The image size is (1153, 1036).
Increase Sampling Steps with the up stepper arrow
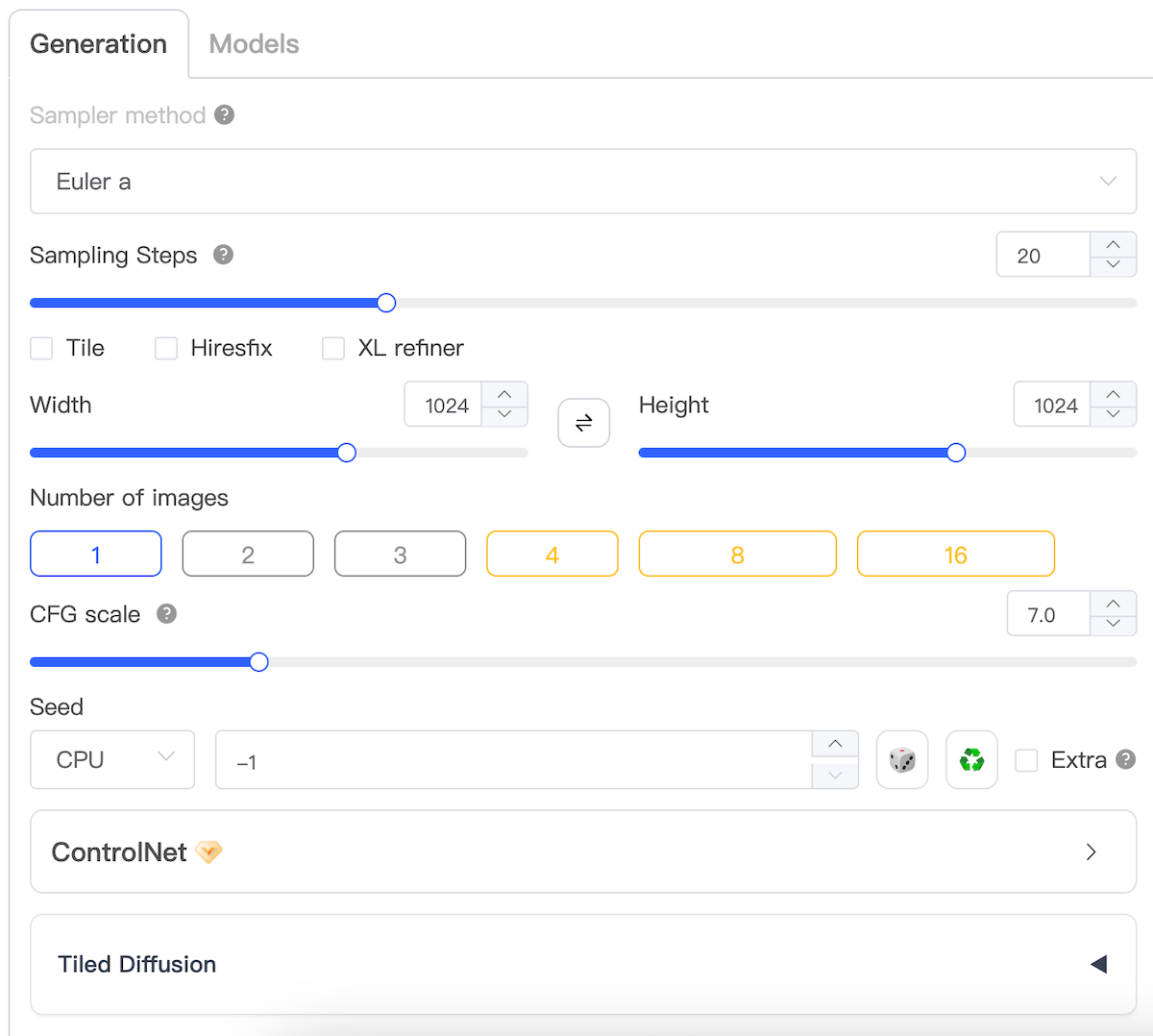[1113, 246]
